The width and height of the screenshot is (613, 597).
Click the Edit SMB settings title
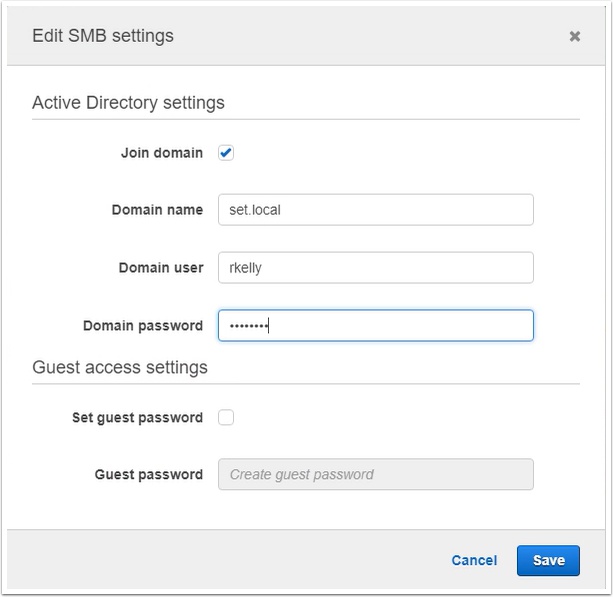[x=103, y=36]
